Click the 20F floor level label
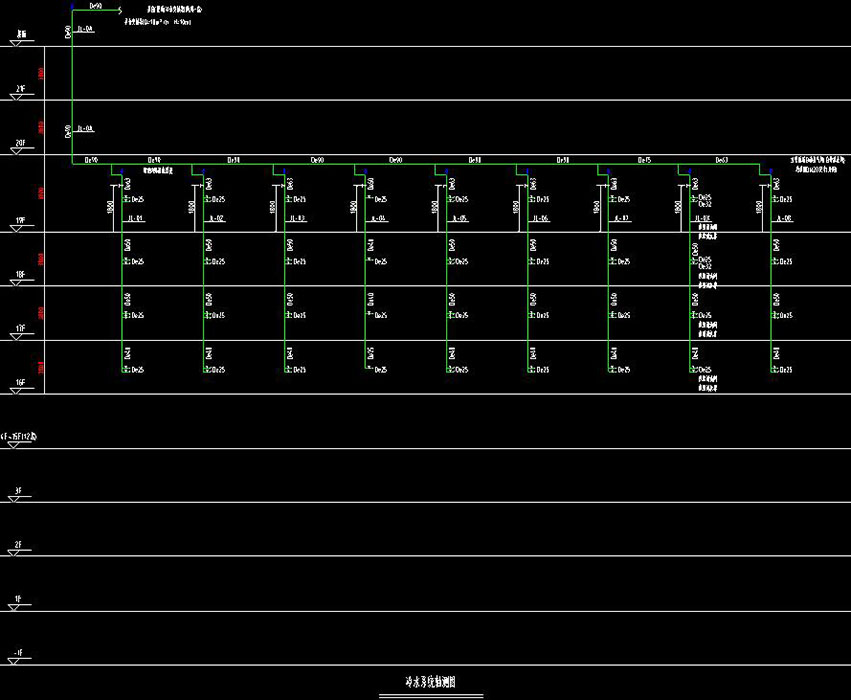851x700 pixels. click(x=20, y=143)
